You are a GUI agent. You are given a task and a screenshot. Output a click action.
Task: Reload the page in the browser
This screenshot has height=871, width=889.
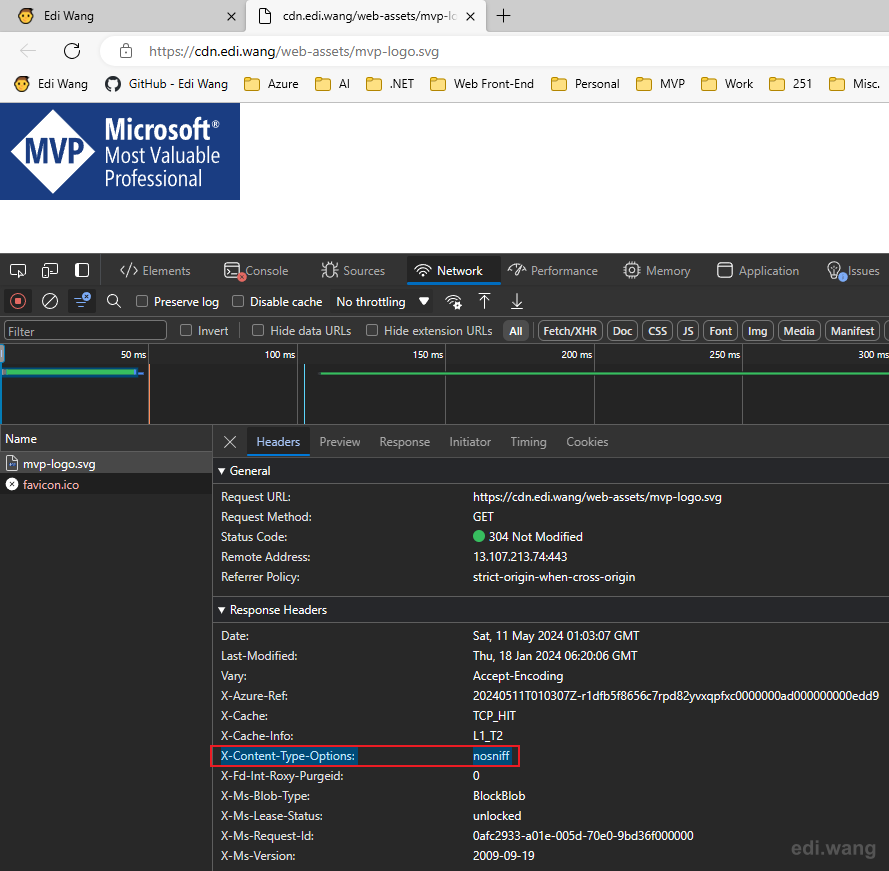click(72, 51)
